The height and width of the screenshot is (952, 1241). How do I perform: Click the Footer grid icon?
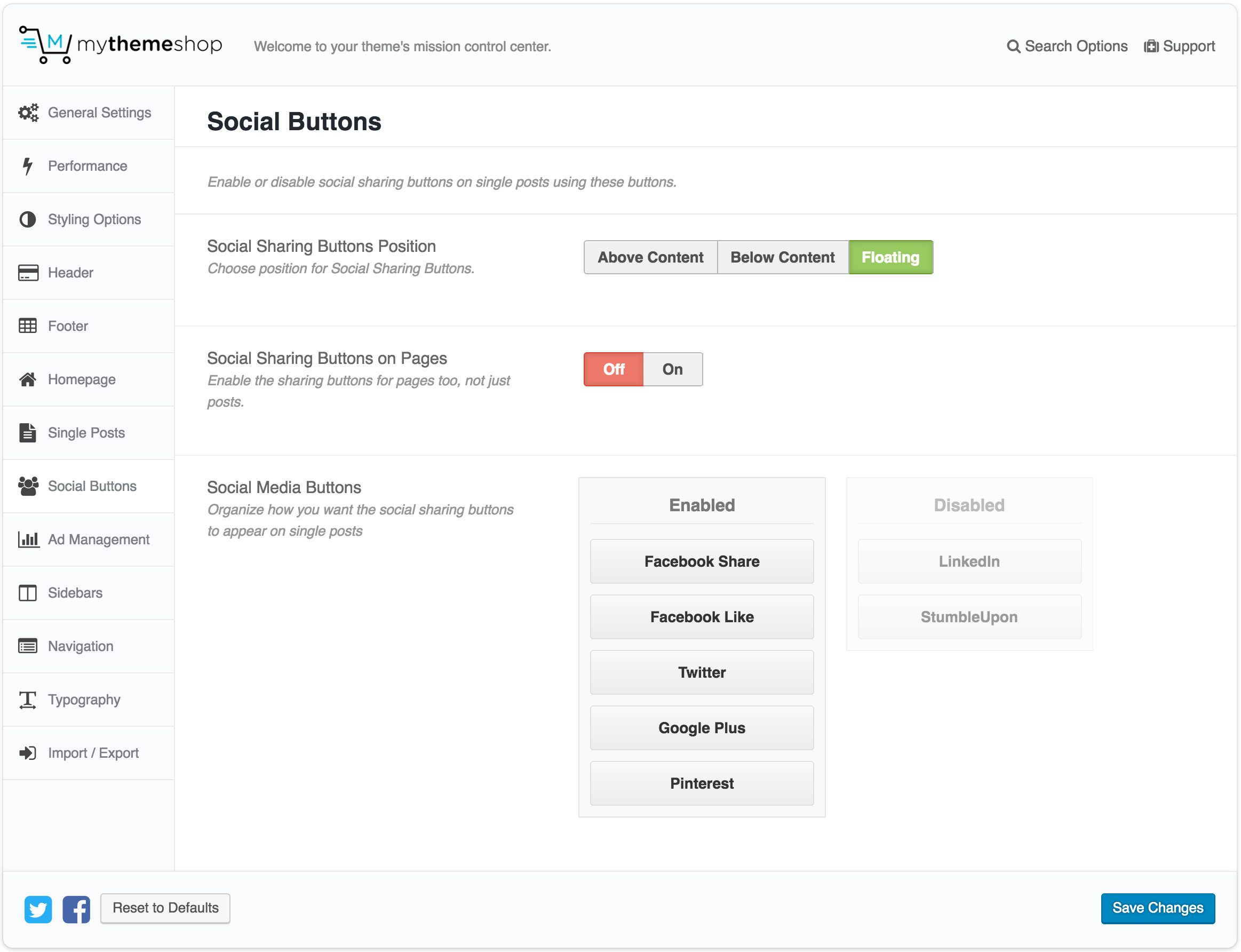coord(28,326)
